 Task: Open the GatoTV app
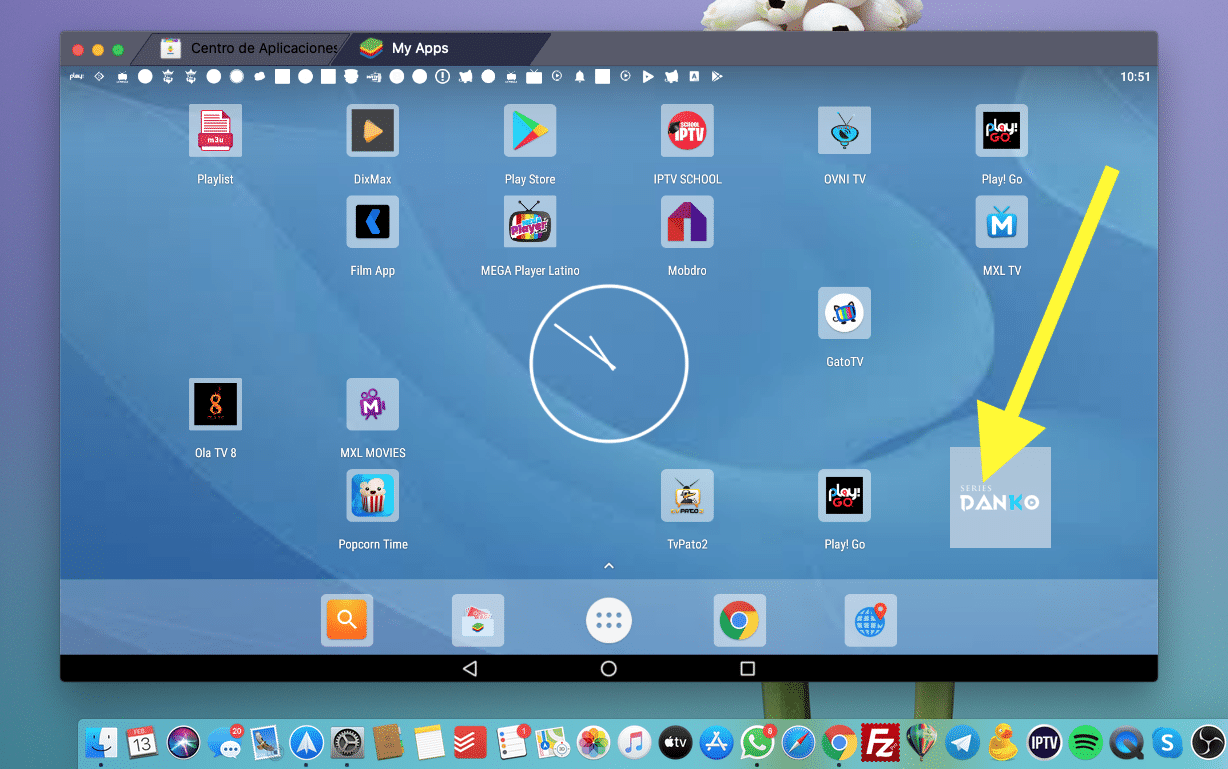click(x=844, y=314)
